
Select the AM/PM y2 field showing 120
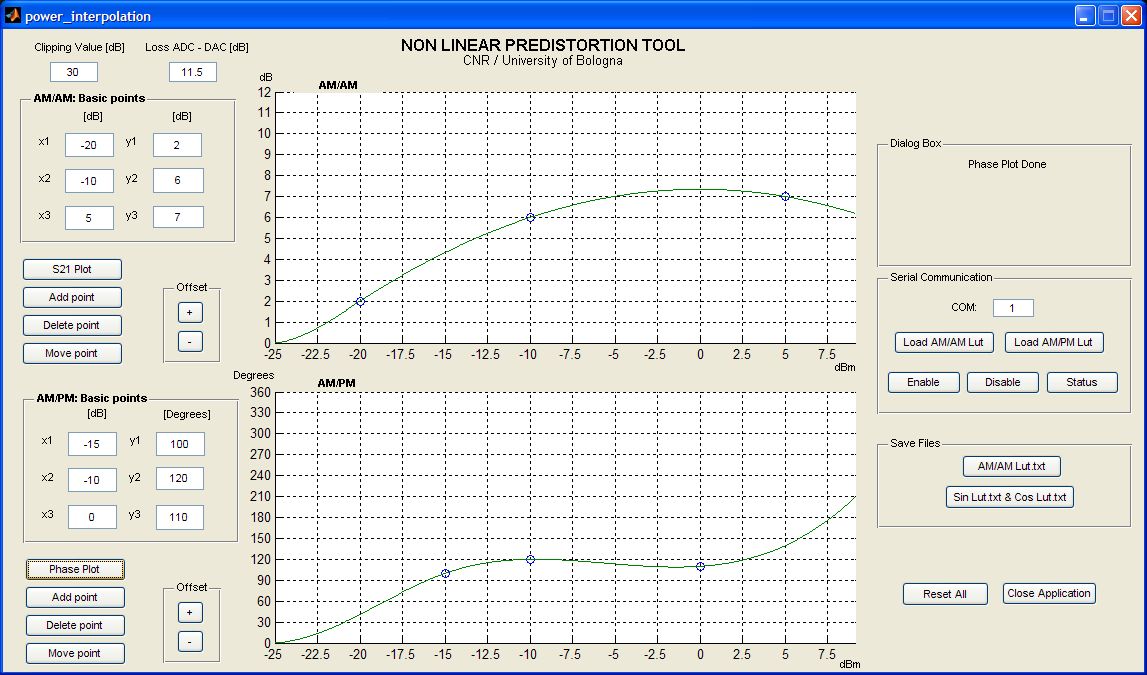point(180,479)
